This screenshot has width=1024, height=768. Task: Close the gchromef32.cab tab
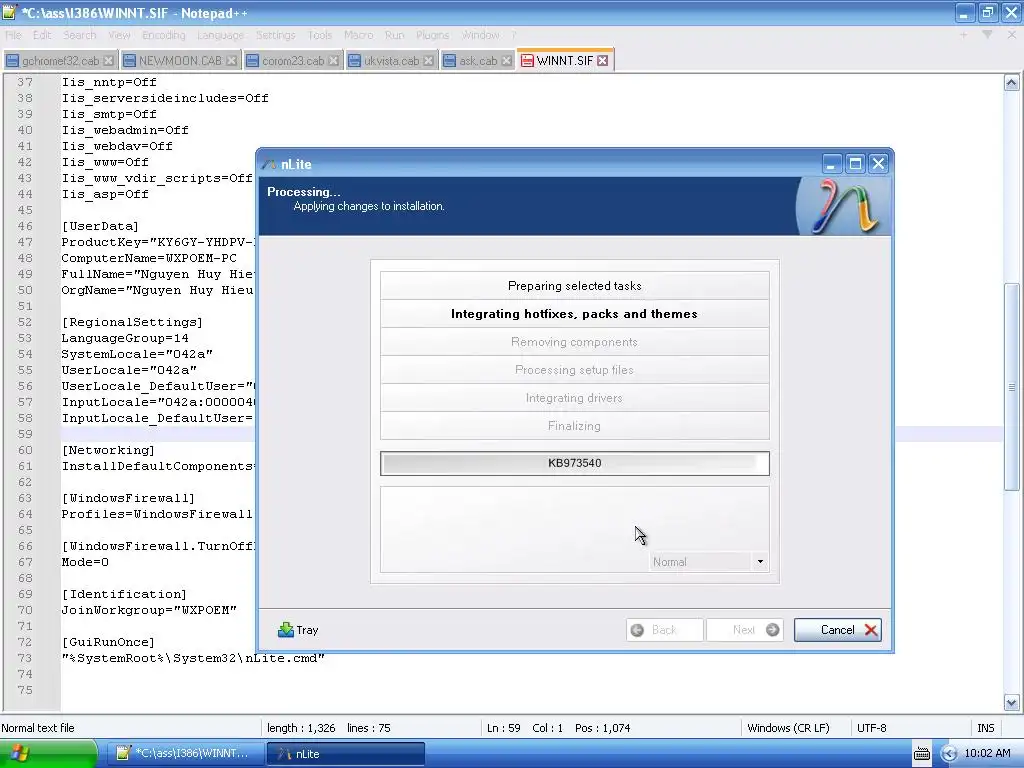click(x=108, y=61)
